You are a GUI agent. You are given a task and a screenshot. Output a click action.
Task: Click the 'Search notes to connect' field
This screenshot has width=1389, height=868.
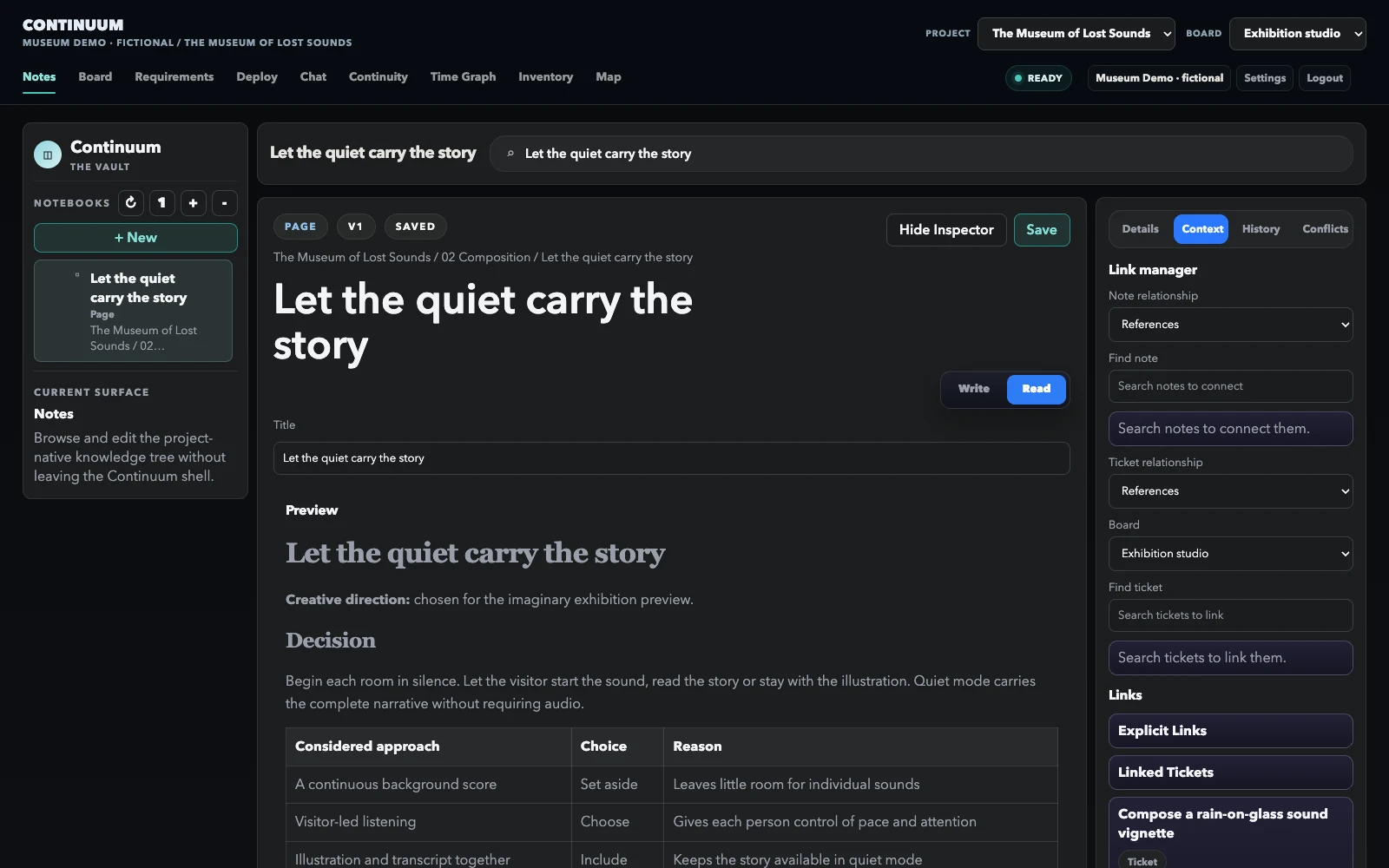point(1230,386)
